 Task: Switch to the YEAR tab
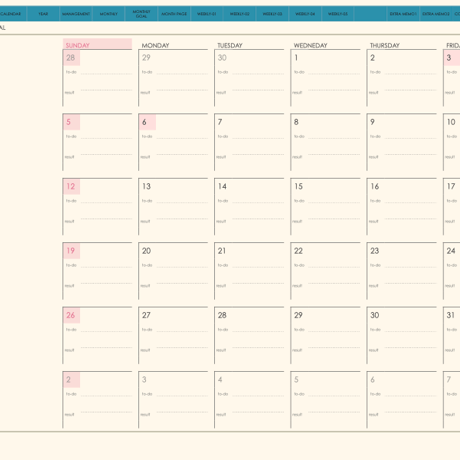(43, 14)
